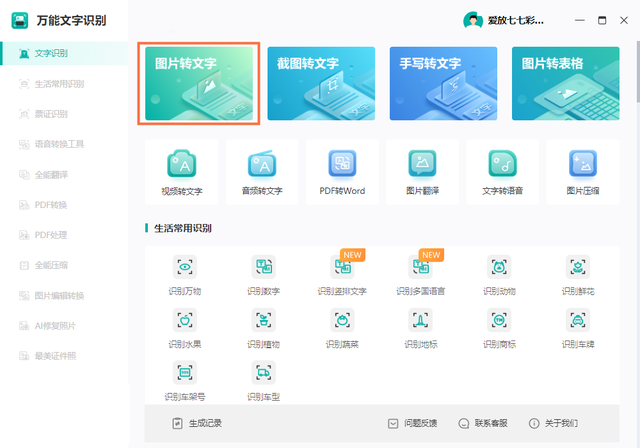This screenshot has width=640, height=448.
Task: Open the PDF转Word tool icon
Action: [342, 164]
